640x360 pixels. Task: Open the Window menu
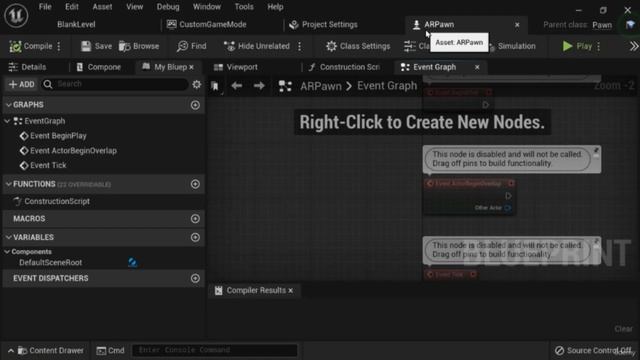[207, 7]
